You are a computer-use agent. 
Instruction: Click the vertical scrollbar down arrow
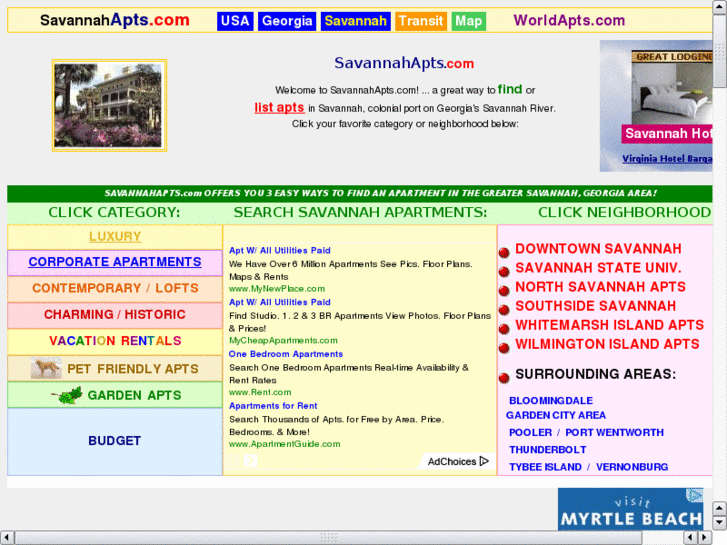[x=719, y=522]
